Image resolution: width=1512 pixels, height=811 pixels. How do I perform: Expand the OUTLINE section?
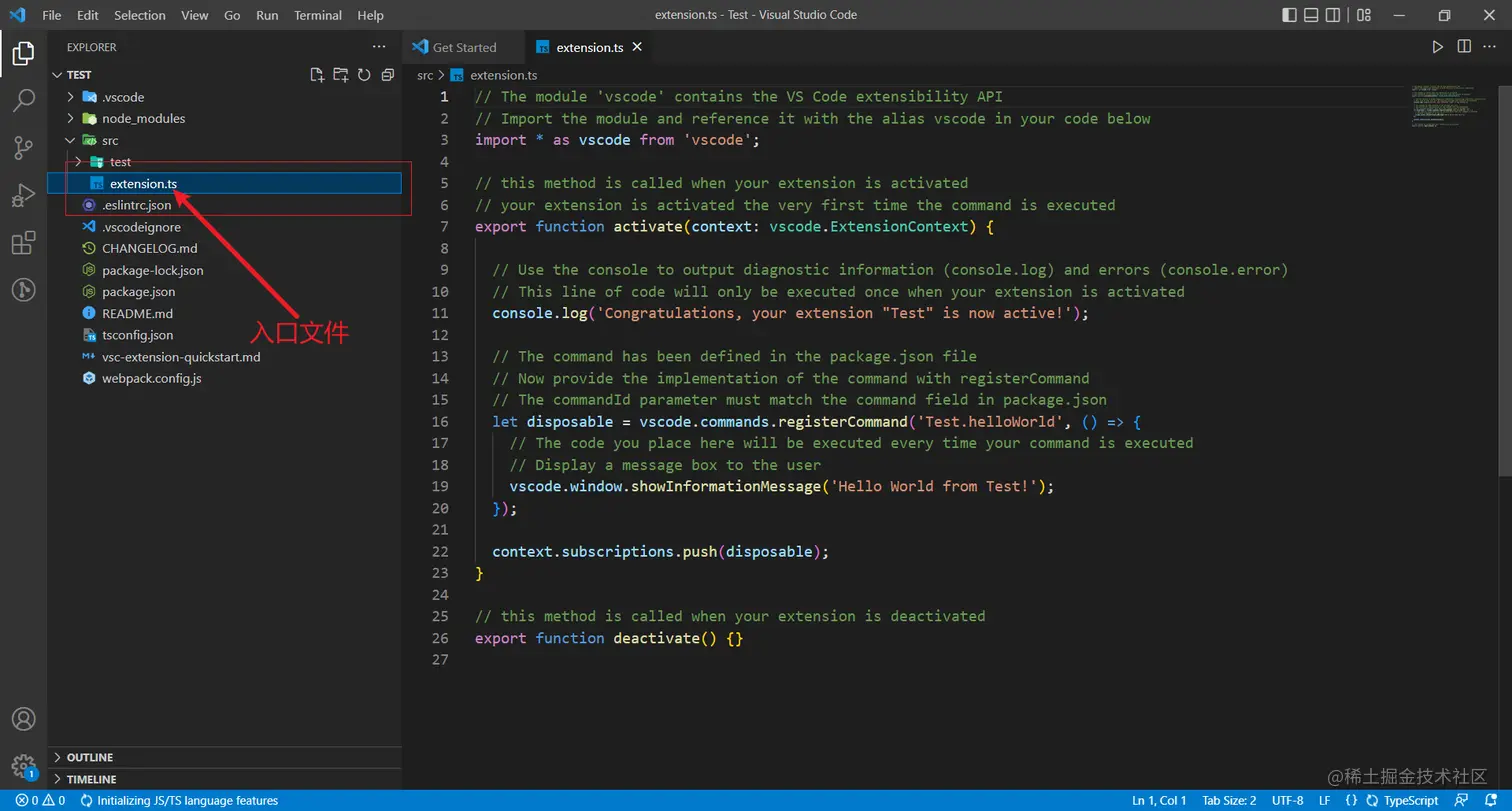[x=89, y=757]
